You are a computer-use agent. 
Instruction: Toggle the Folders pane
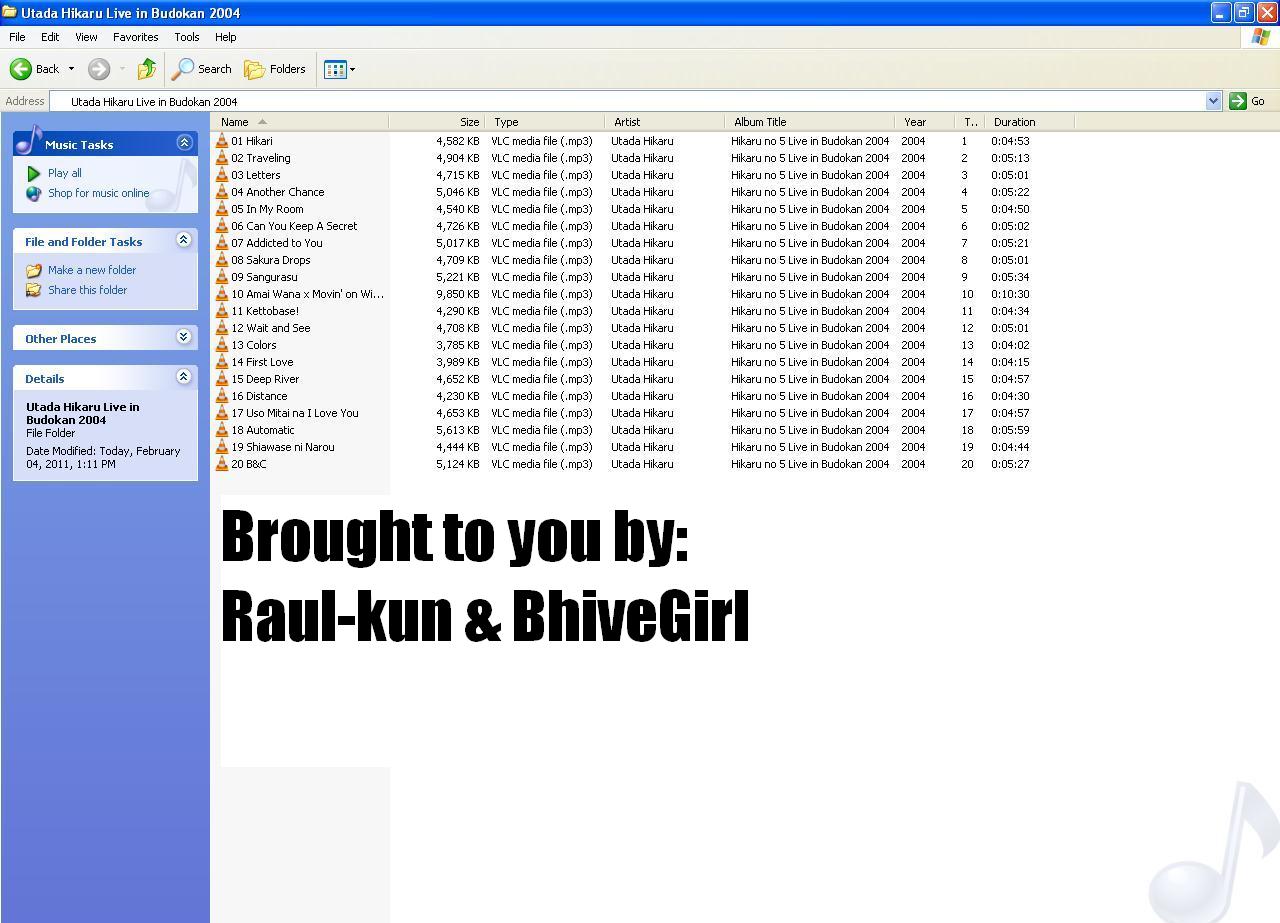pyautogui.click(x=275, y=69)
